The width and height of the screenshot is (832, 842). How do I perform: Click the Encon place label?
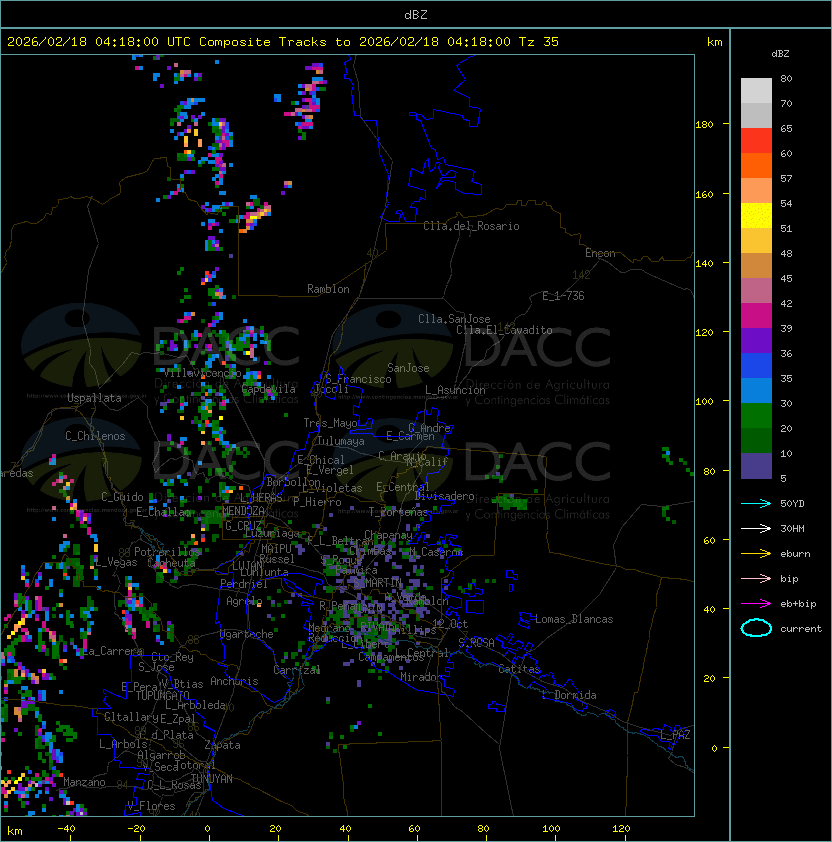tap(600, 253)
